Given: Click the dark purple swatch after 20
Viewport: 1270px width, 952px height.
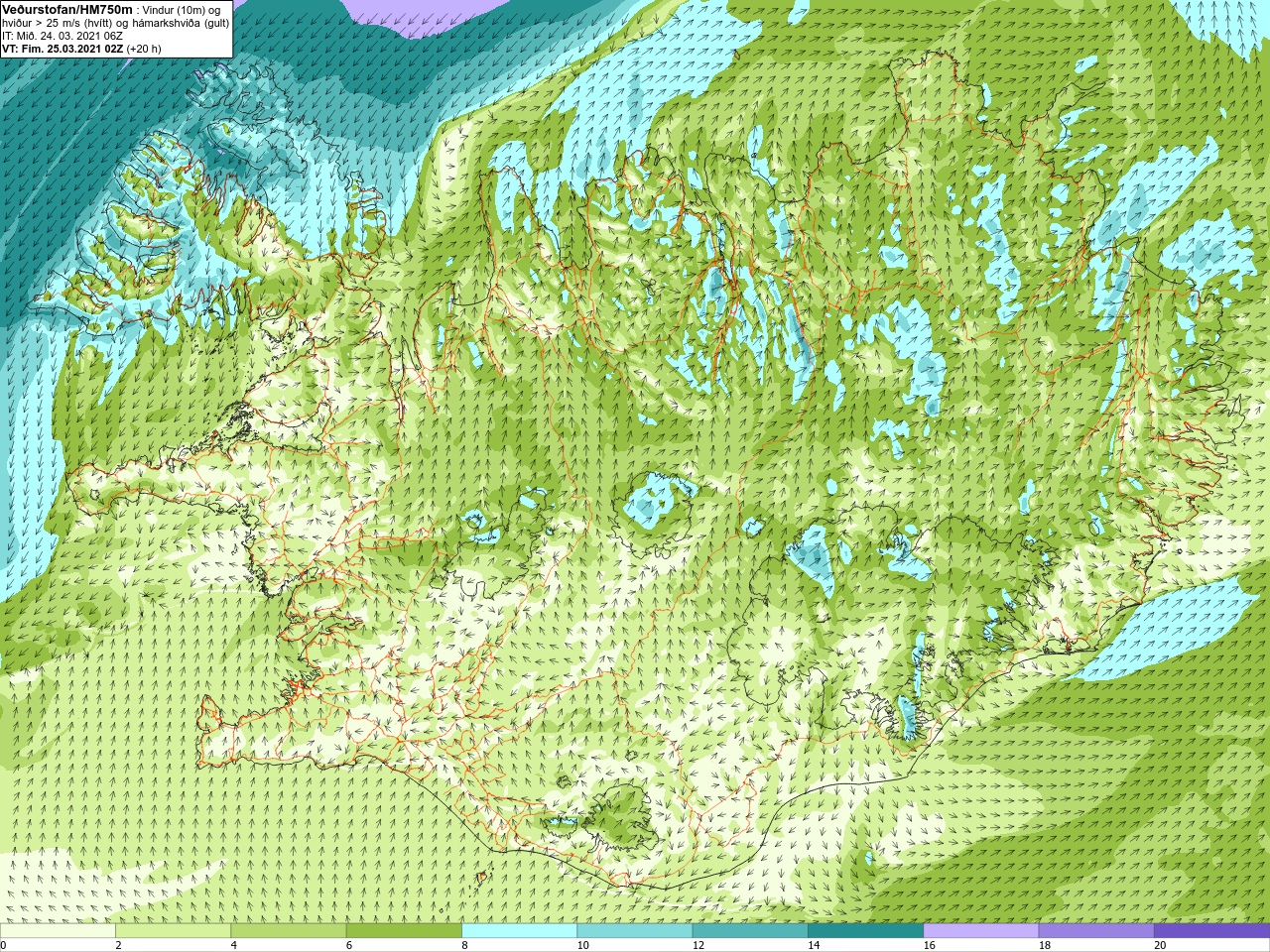Looking at the screenshot, I should (x=1211, y=931).
